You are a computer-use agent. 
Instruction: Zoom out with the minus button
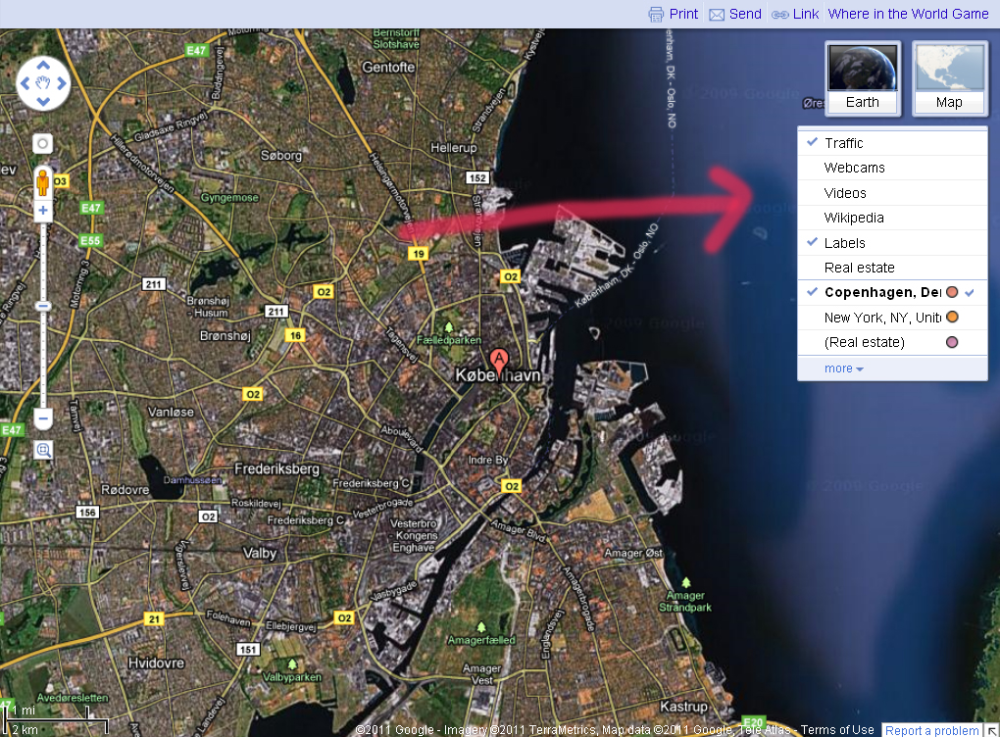tap(43, 419)
